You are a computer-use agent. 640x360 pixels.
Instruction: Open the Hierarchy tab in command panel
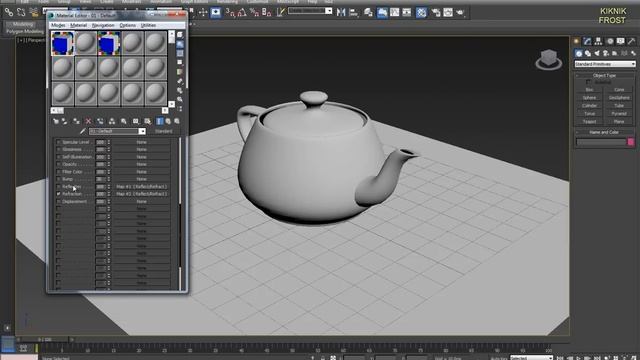(598, 41)
